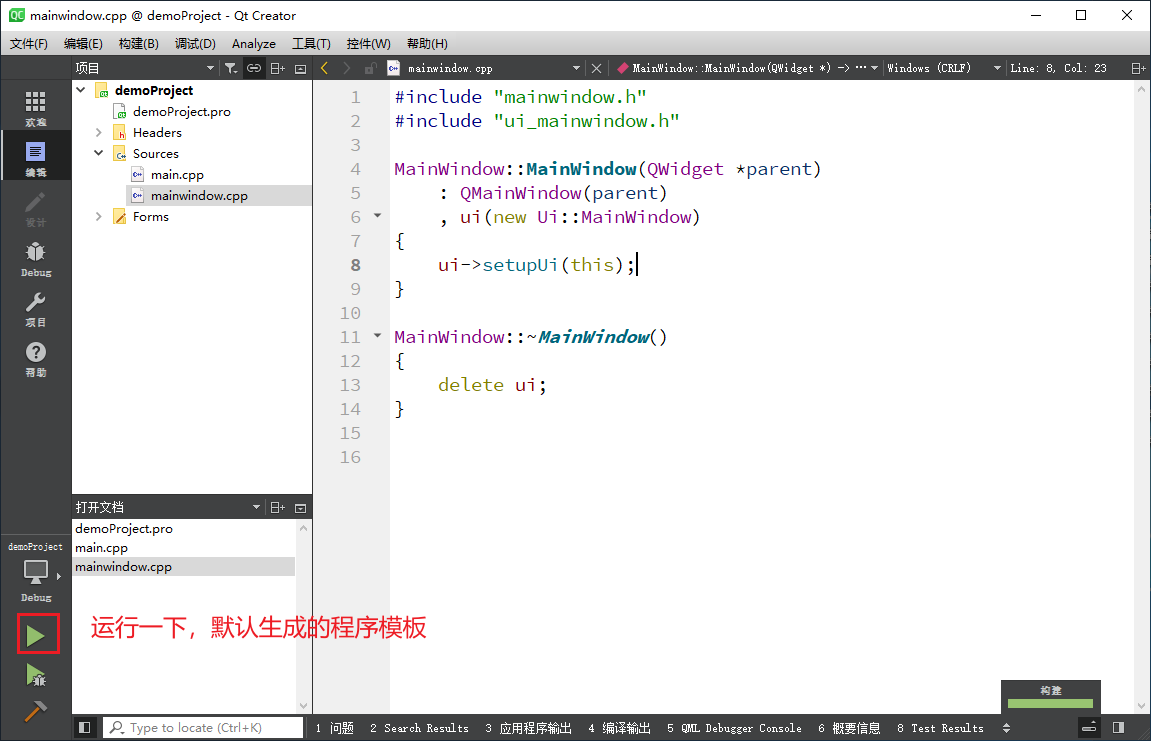Open the 调试(D) menu
This screenshot has width=1151, height=741.
point(195,43)
